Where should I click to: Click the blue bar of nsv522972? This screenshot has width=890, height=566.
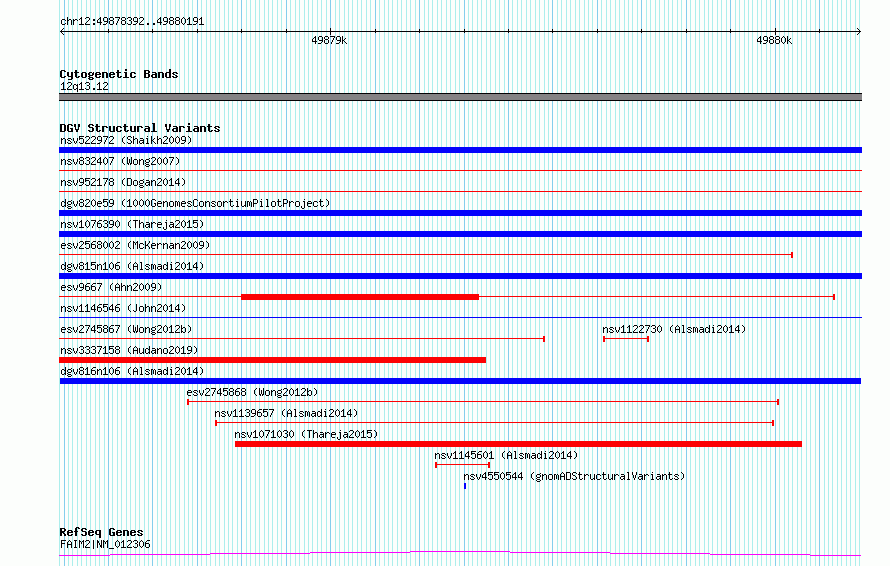coord(460,150)
